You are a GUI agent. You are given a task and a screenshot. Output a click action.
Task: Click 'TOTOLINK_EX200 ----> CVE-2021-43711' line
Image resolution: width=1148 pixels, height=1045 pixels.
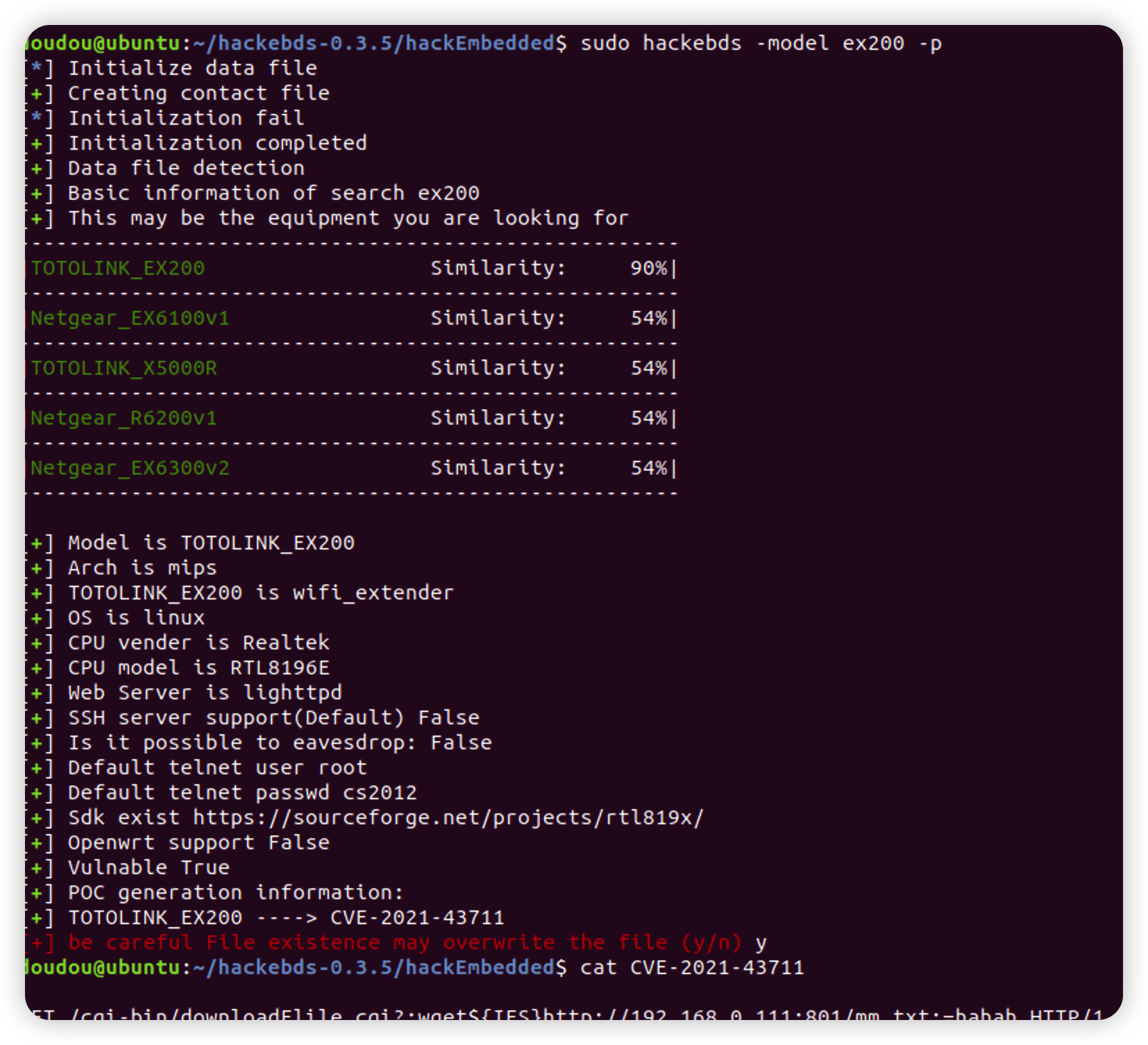[286, 917]
